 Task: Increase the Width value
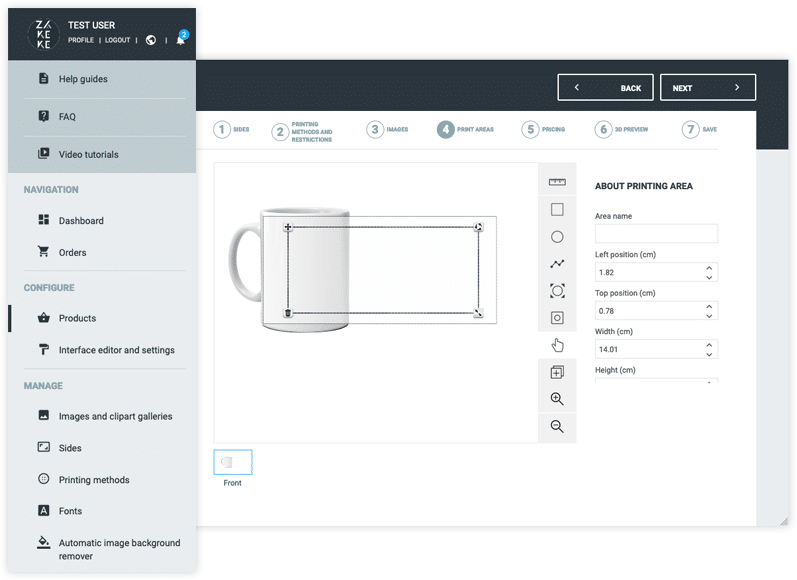(709, 345)
